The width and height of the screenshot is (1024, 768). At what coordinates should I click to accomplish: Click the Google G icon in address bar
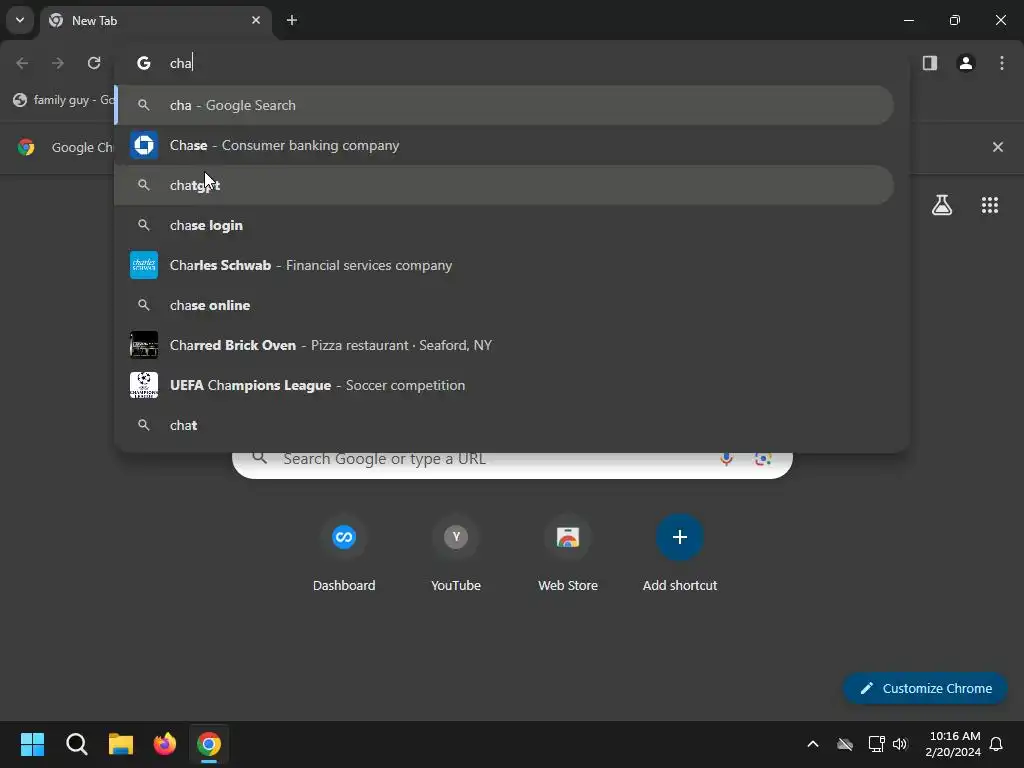click(x=144, y=63)
